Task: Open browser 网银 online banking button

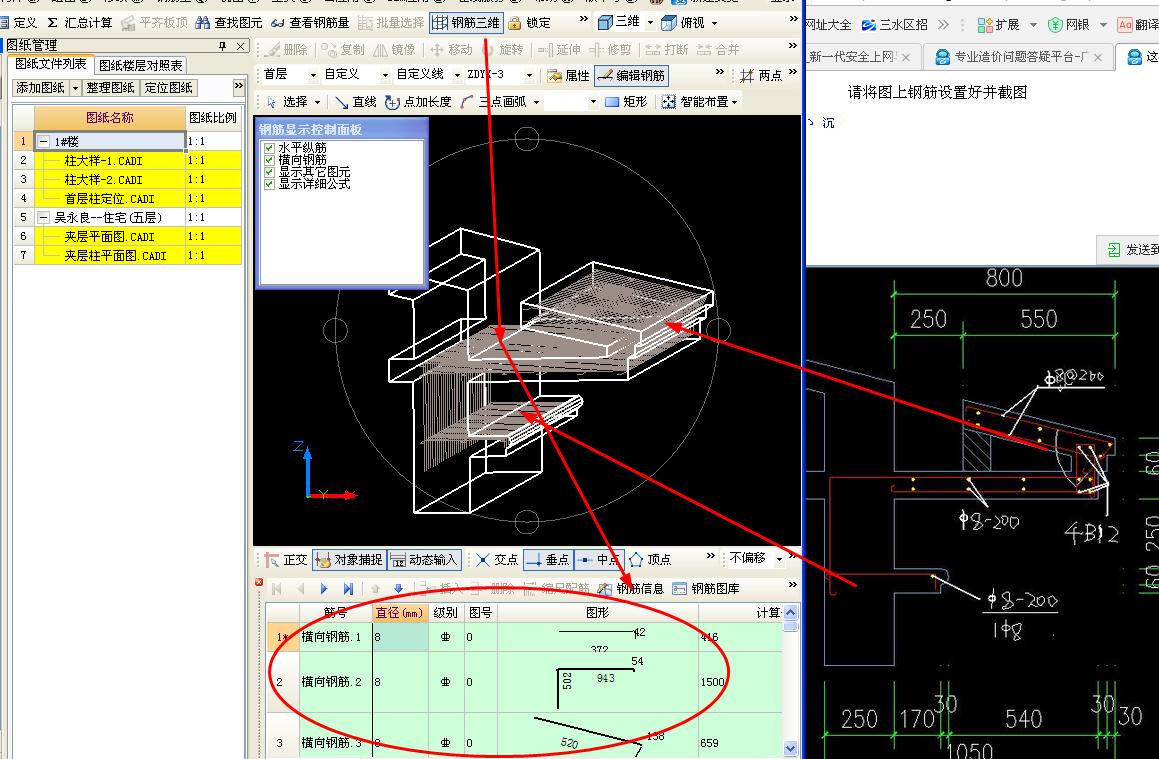Action: tap(1069, 24)
